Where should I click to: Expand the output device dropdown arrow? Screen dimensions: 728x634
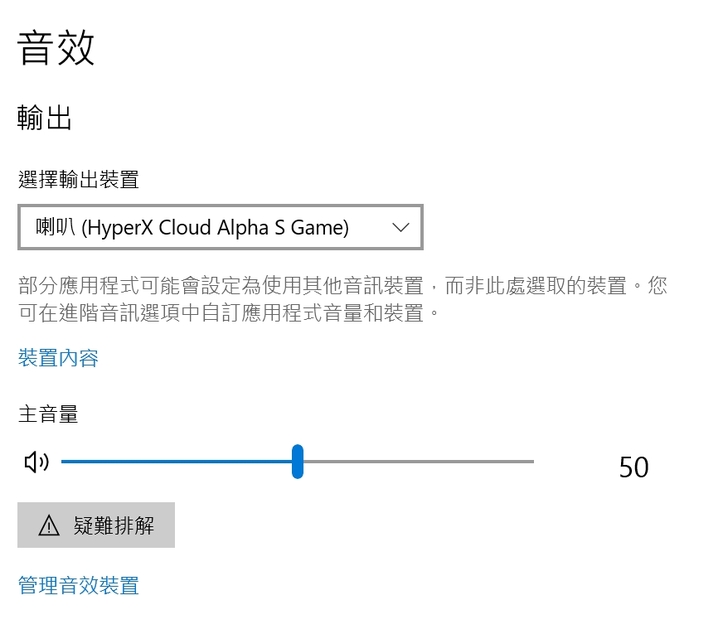401,227
